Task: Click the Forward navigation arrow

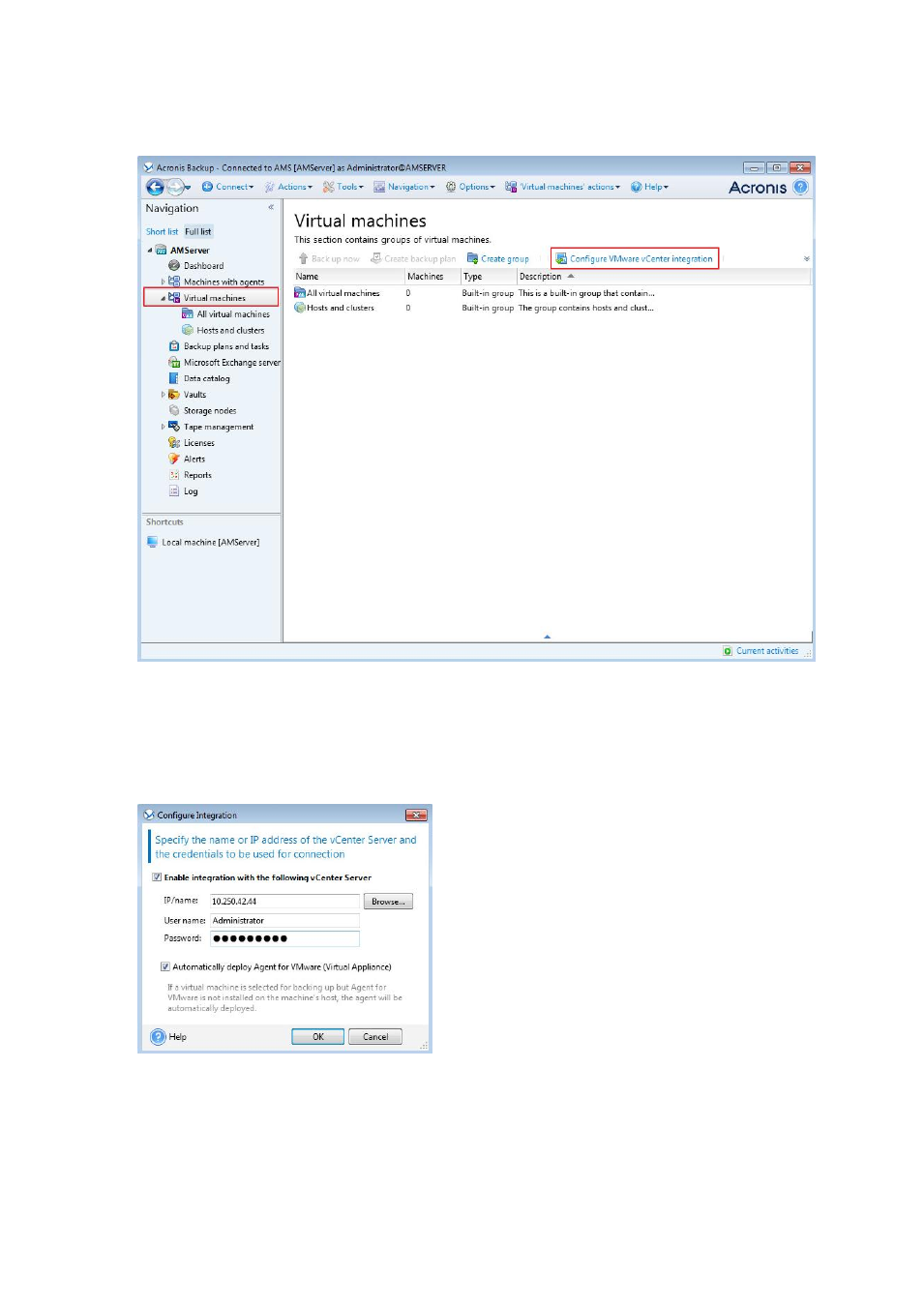Action: tap(175, 188)
